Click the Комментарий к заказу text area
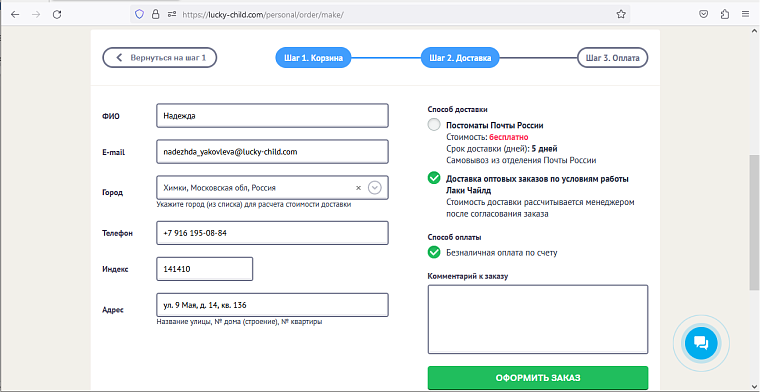The height and width of the screenshot is (392, 760). pyautogui.click(x=538, y=319)
